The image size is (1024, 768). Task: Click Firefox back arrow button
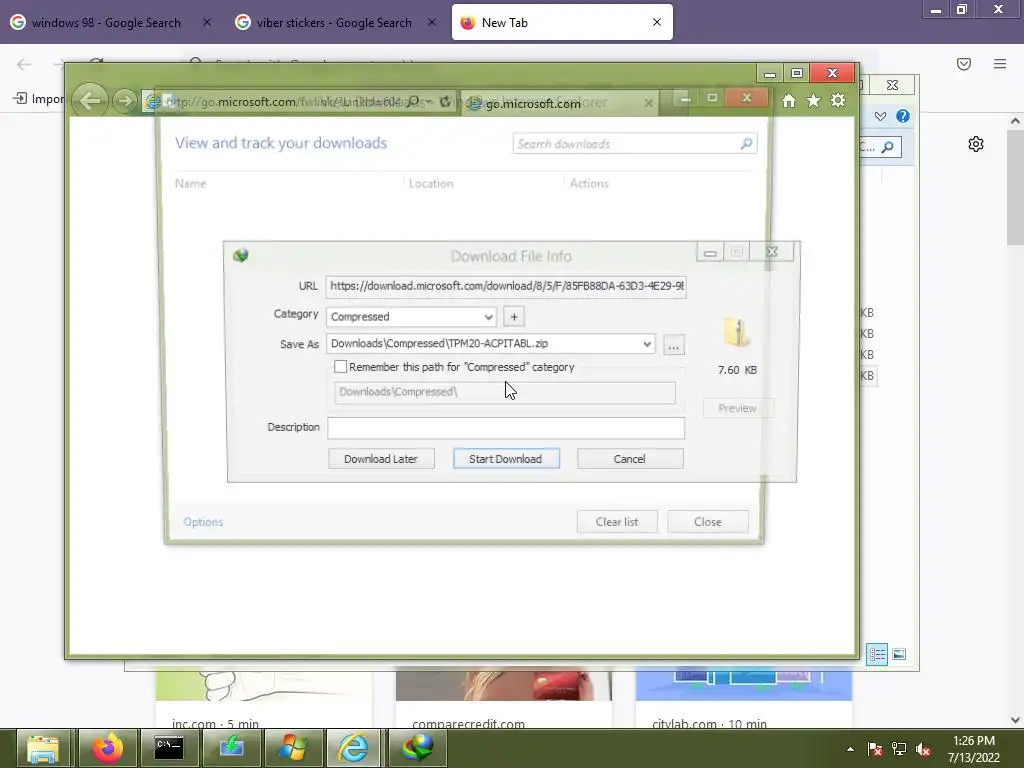pyautogui.click(x=24, y=64)
